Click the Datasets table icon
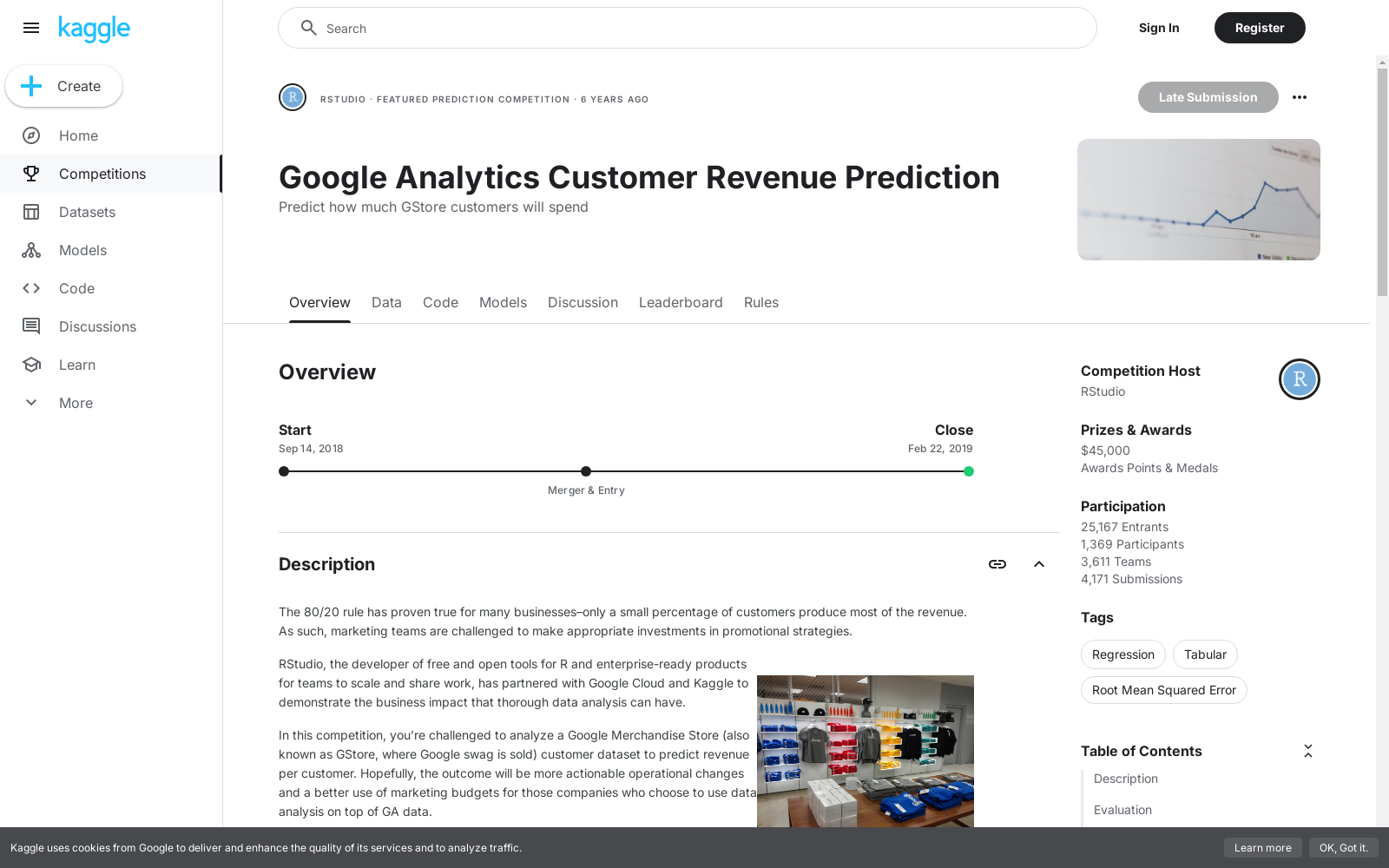1389x868 pixels. [x=31, y=212]
